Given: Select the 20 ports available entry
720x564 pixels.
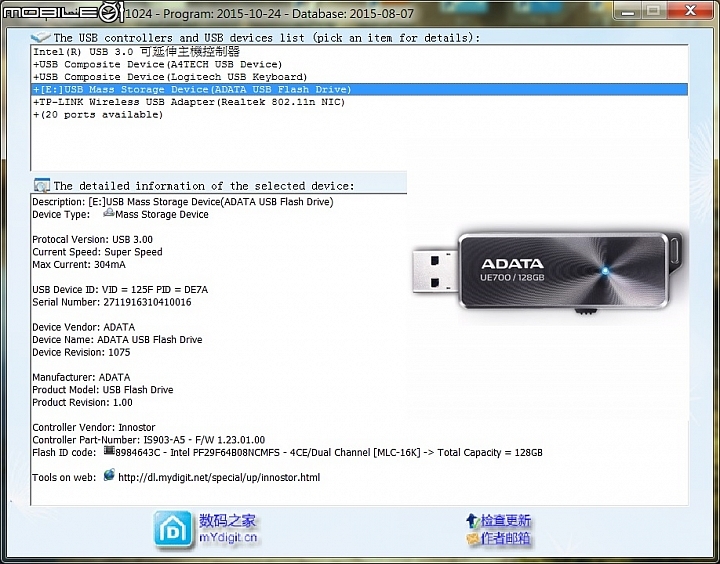Looking at the screenshot, I should click(x=360, y=114).
